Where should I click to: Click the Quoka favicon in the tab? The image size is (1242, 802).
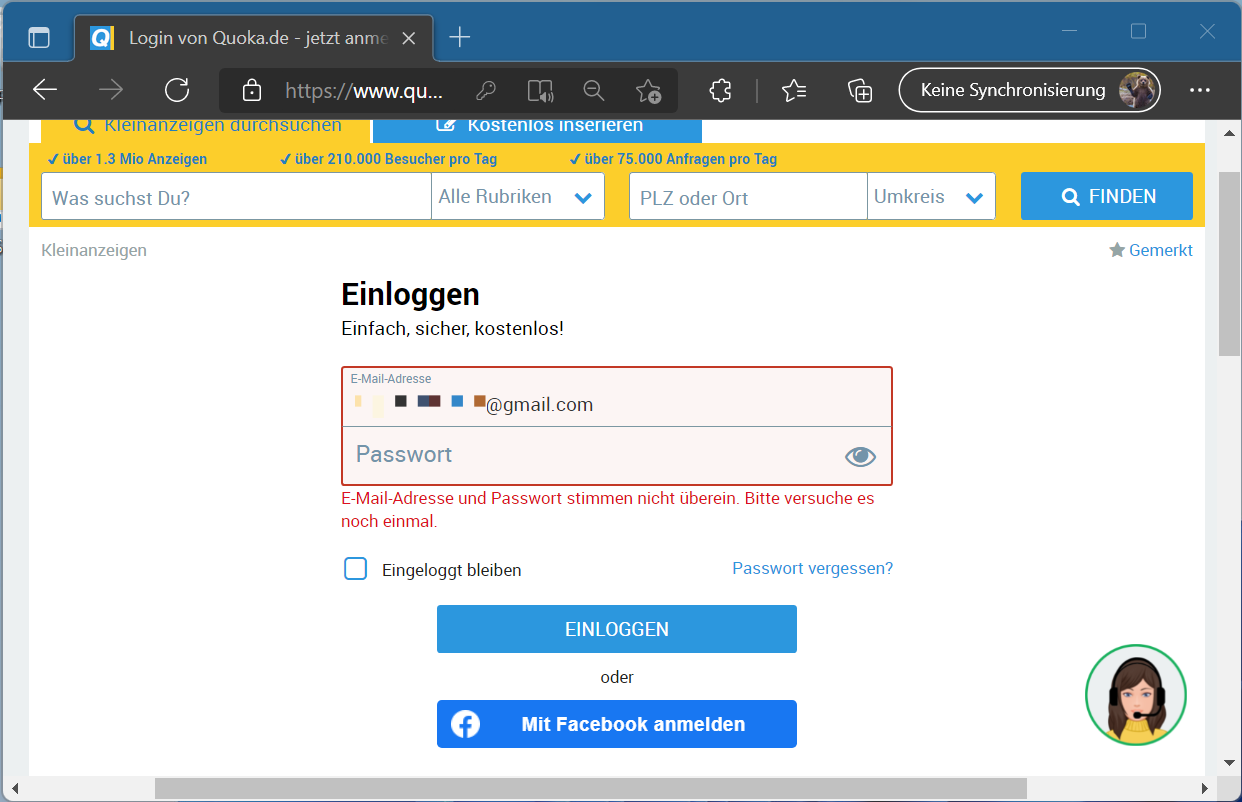pyautogui.click(x=102, y=38)
